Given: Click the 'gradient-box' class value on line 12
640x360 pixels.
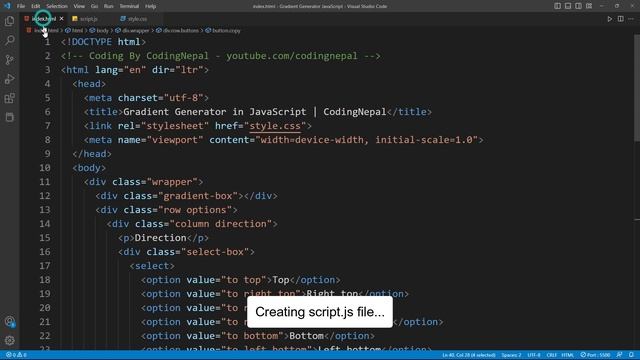Looking at the screenshot, I should pyautogui.click(x=198, y=196).
